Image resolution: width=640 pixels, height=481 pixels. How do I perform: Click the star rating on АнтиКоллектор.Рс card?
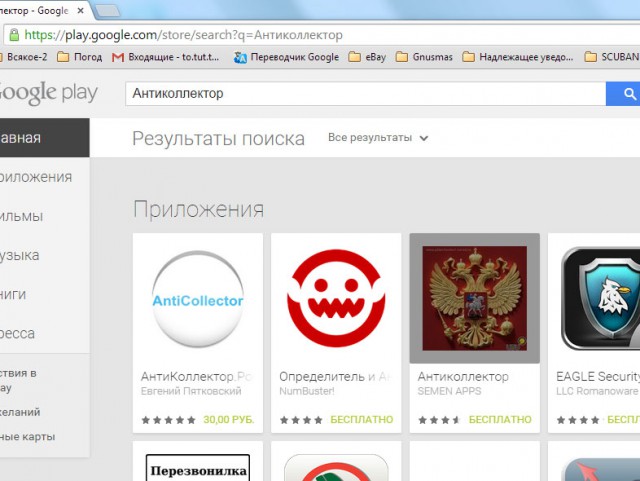tap(168, 420)
